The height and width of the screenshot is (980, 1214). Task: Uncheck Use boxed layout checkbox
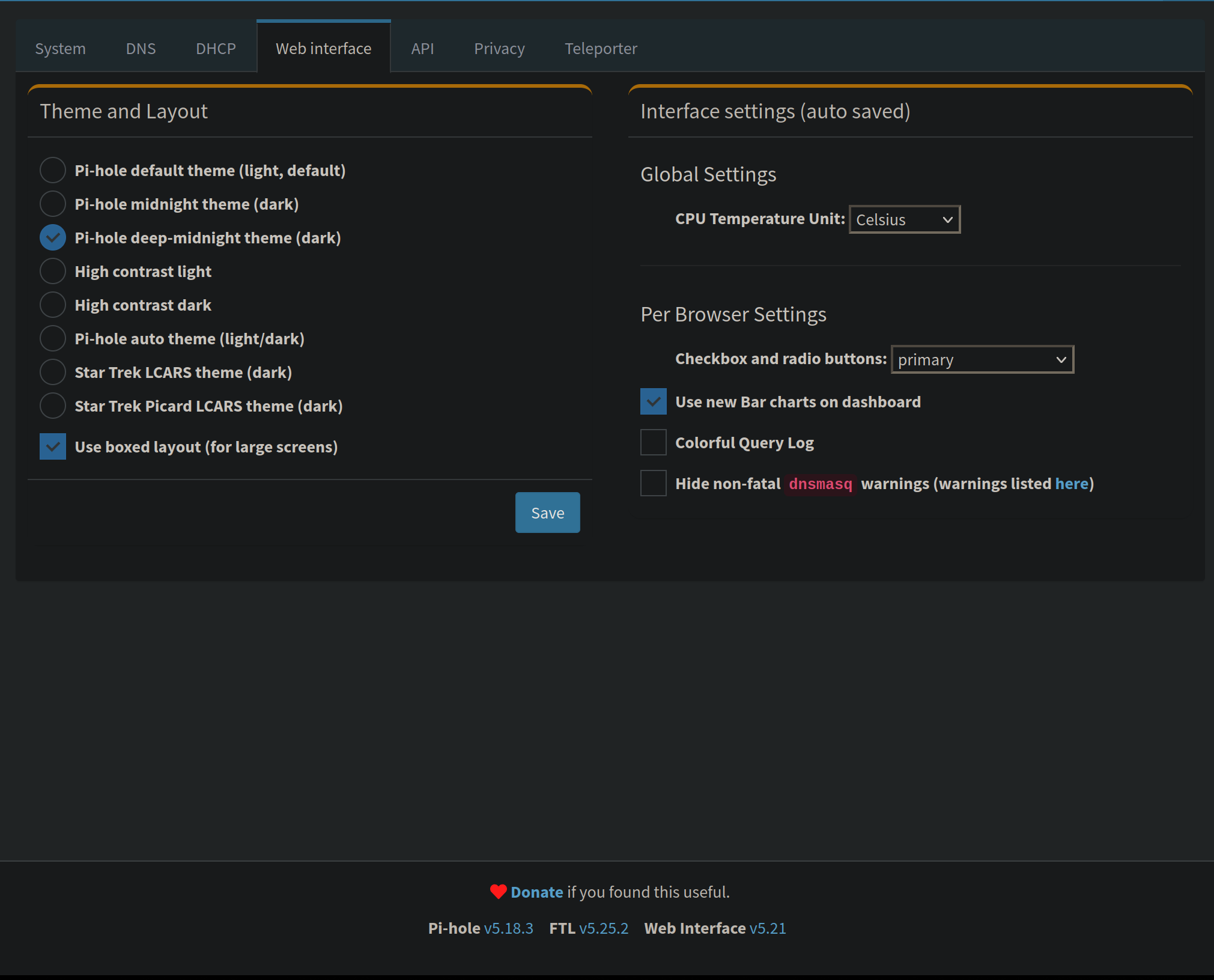pos(53,447)
